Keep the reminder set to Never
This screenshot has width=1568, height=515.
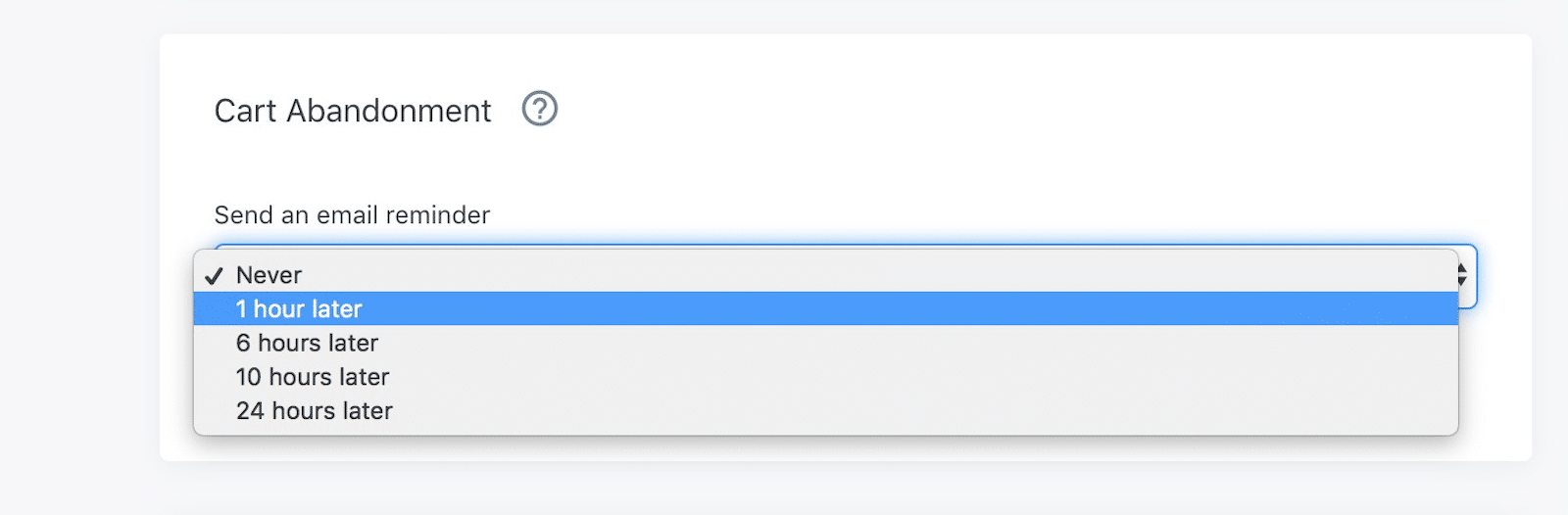pyautogui.click(x=826, y=275)
